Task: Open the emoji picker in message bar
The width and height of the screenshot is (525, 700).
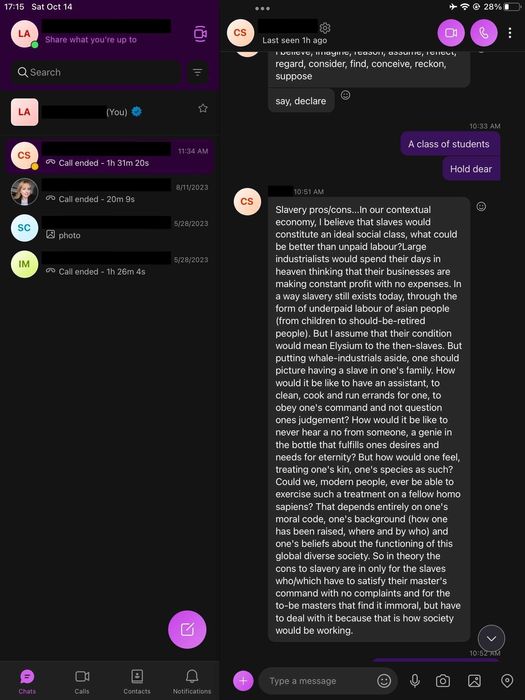Action: click(384, 680)
